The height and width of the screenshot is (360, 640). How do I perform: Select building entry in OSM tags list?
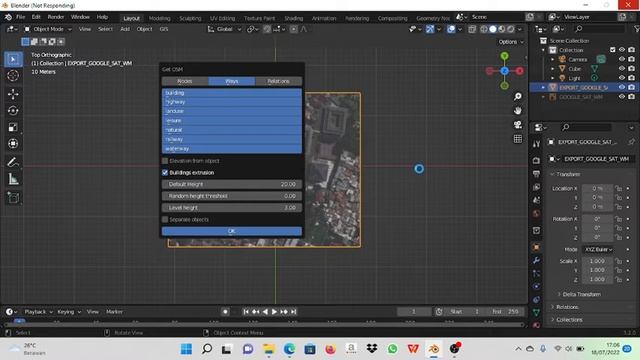click(232, 93)
